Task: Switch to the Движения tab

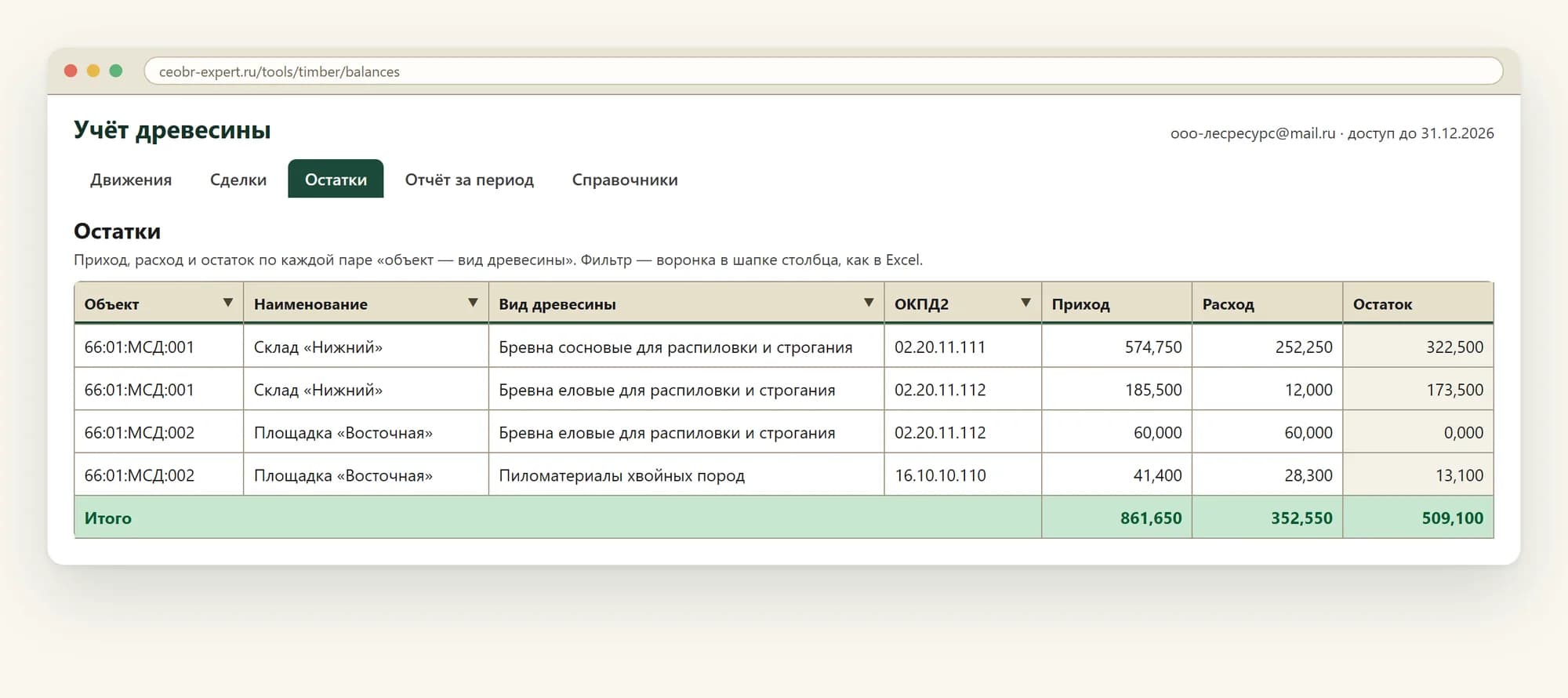Action: pos(131,180)
